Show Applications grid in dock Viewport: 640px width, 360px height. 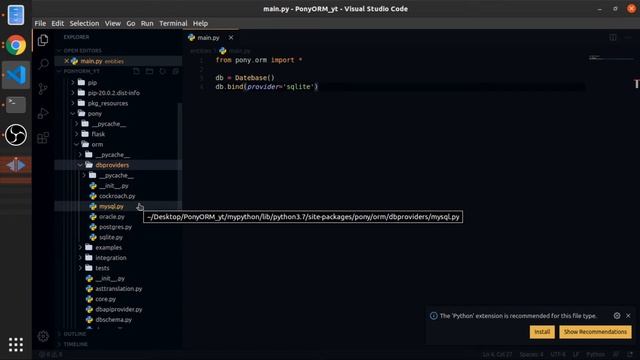16,344
